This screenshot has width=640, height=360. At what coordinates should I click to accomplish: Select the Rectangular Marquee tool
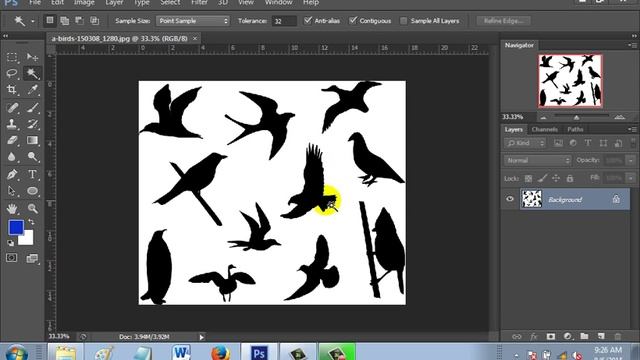12,57
